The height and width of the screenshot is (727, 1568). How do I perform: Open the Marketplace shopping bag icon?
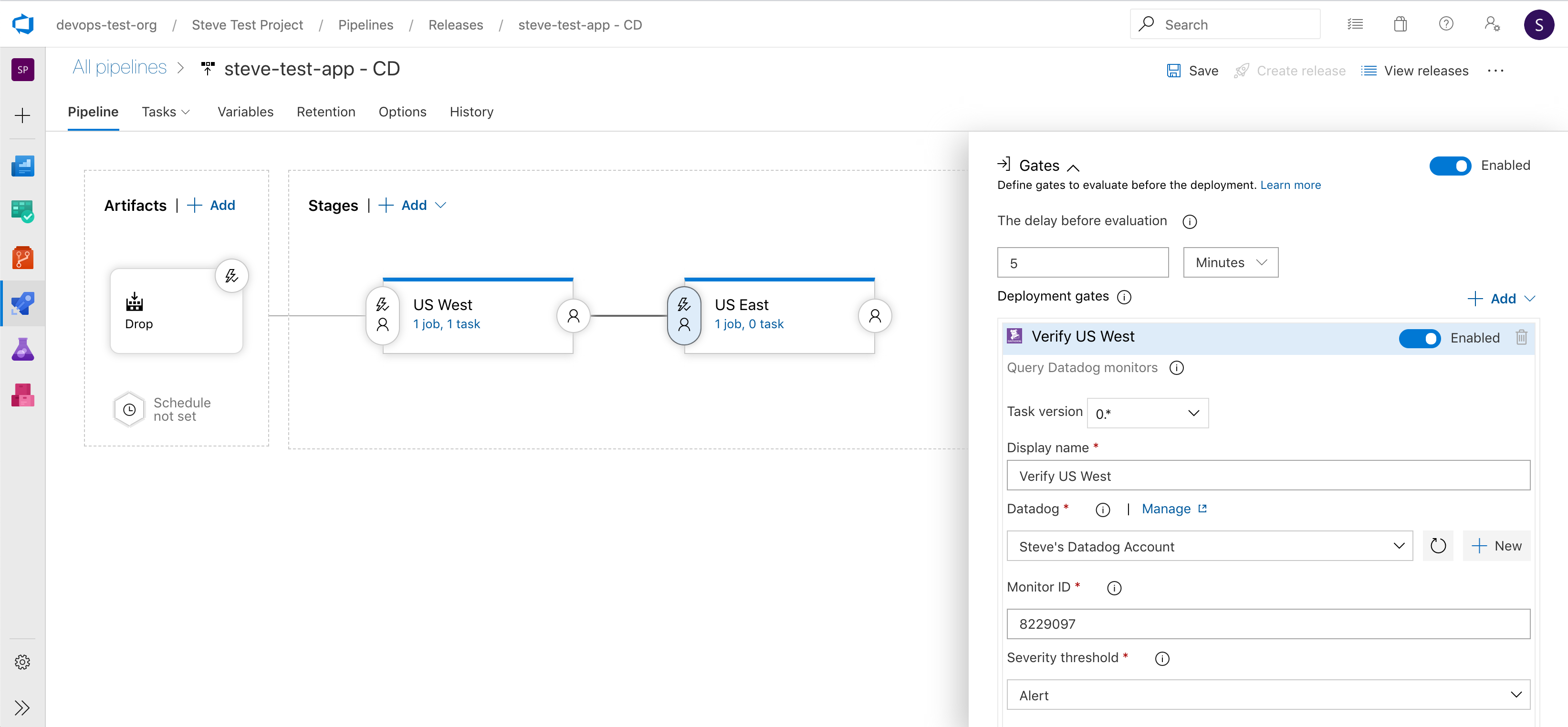tap(1401, 24)
